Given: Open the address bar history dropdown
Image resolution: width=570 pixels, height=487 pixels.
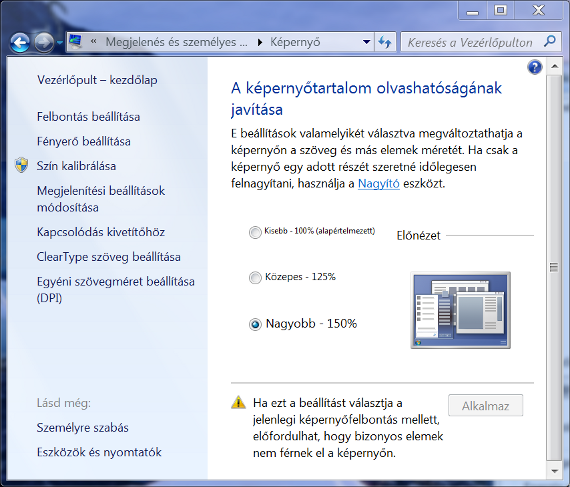Looking at the screenshot, I should [366, 42].
